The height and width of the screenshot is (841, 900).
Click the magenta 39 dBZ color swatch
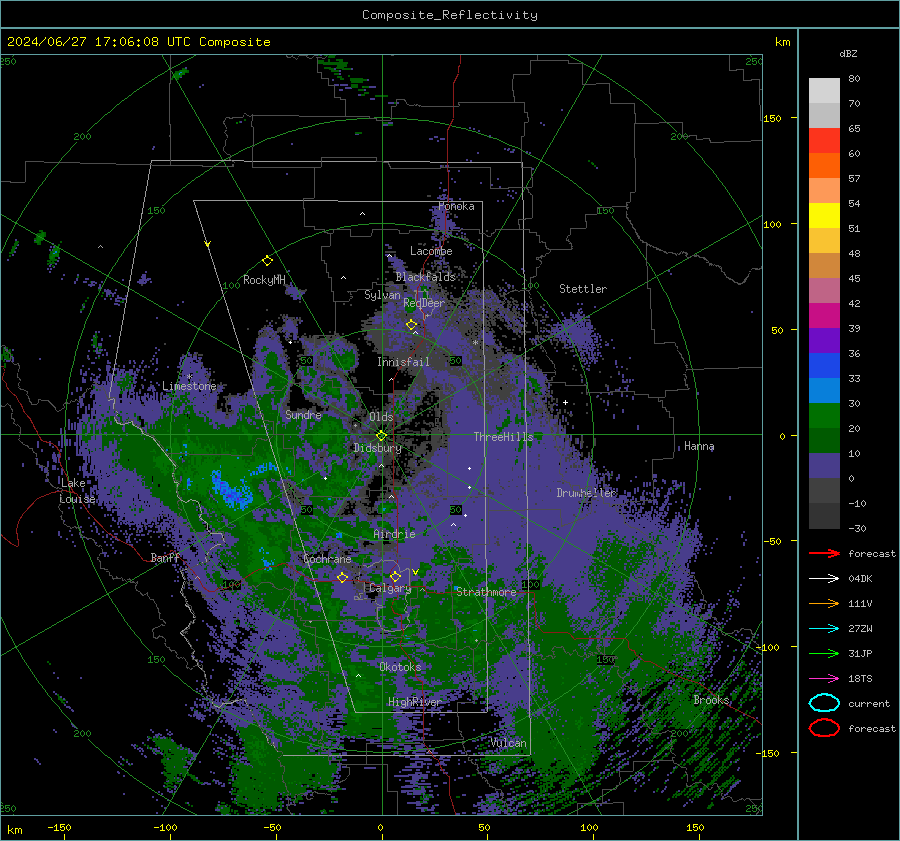point(824,316)
